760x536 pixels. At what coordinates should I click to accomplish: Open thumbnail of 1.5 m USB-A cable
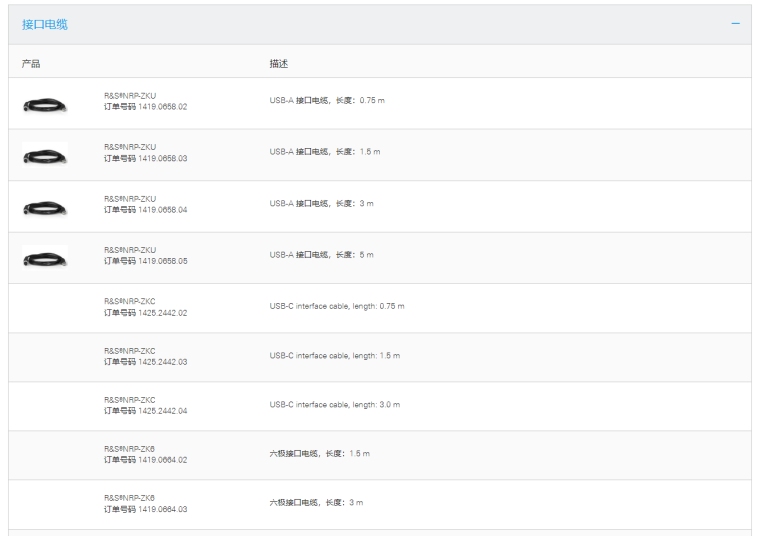tap(45, 155)
